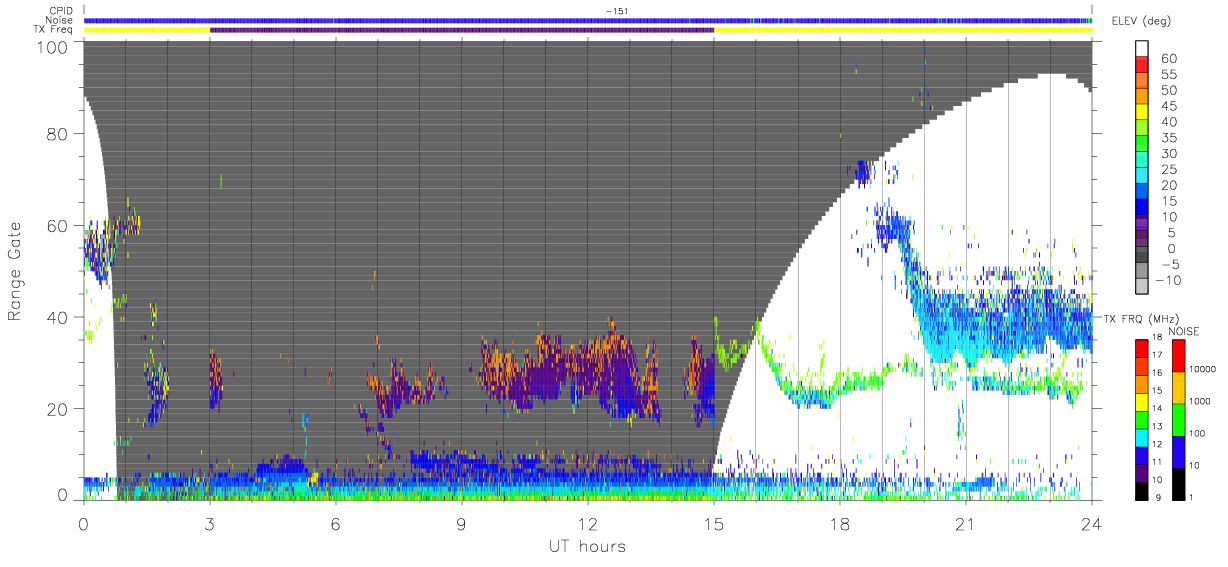Select the black 9 MHz frequency swatch

1140,489
